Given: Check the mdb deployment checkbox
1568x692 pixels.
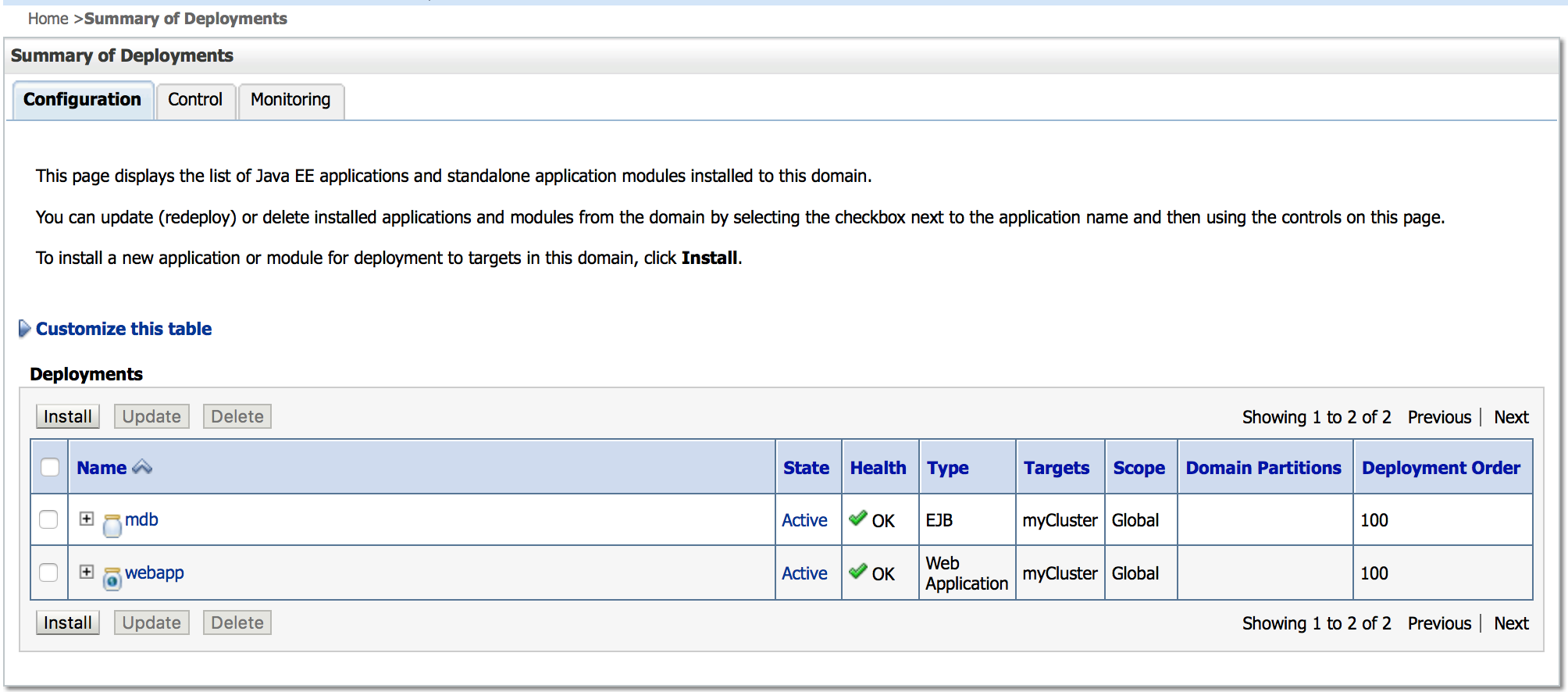Looking at the screenshot, I should 48,519.
